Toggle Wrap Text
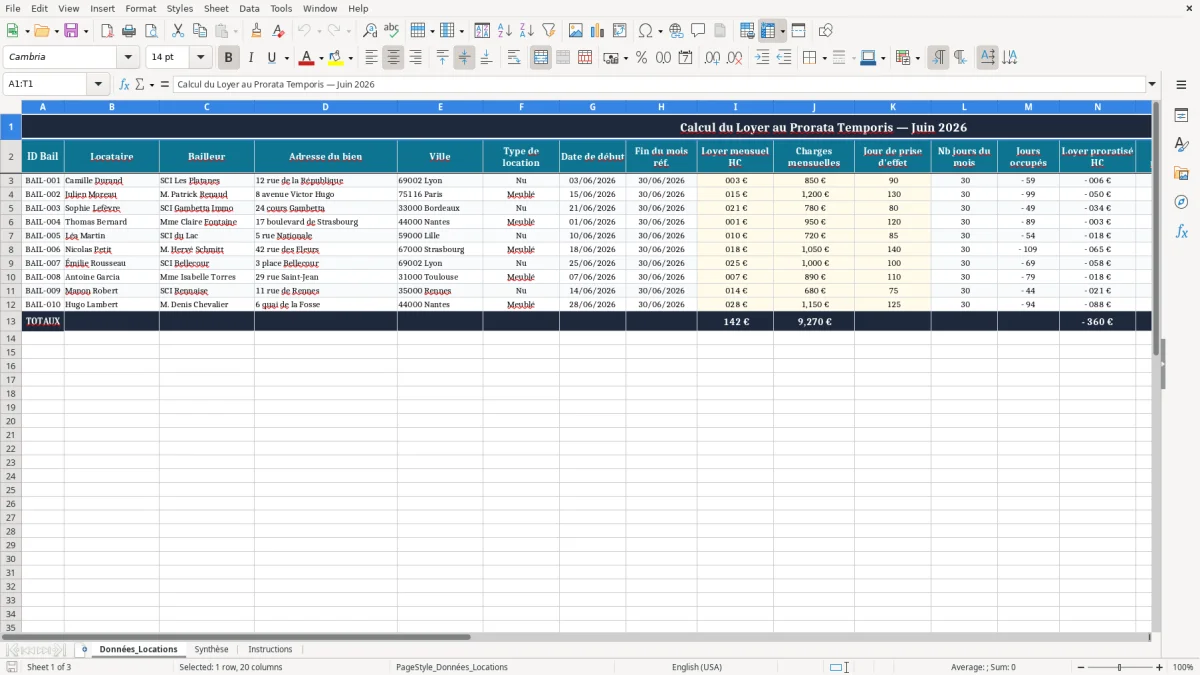The width and height of the screenshot is (1200, 675). [x=513, y=58]
